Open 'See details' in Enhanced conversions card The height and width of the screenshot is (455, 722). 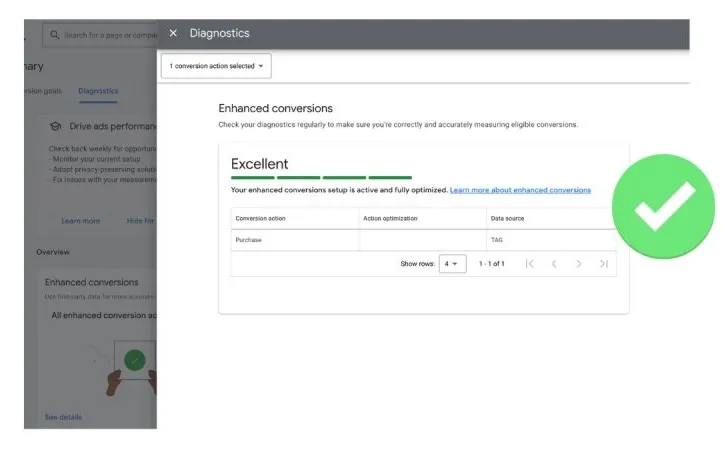[x=63, y=417]
